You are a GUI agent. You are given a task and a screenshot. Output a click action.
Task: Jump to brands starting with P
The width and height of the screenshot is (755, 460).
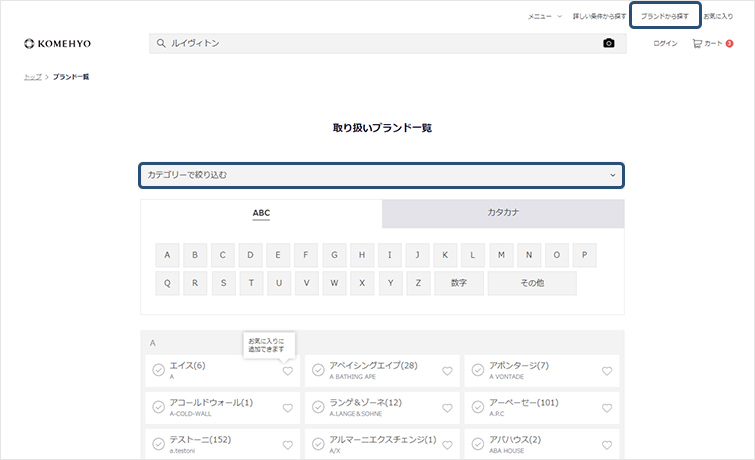point(585,255)
